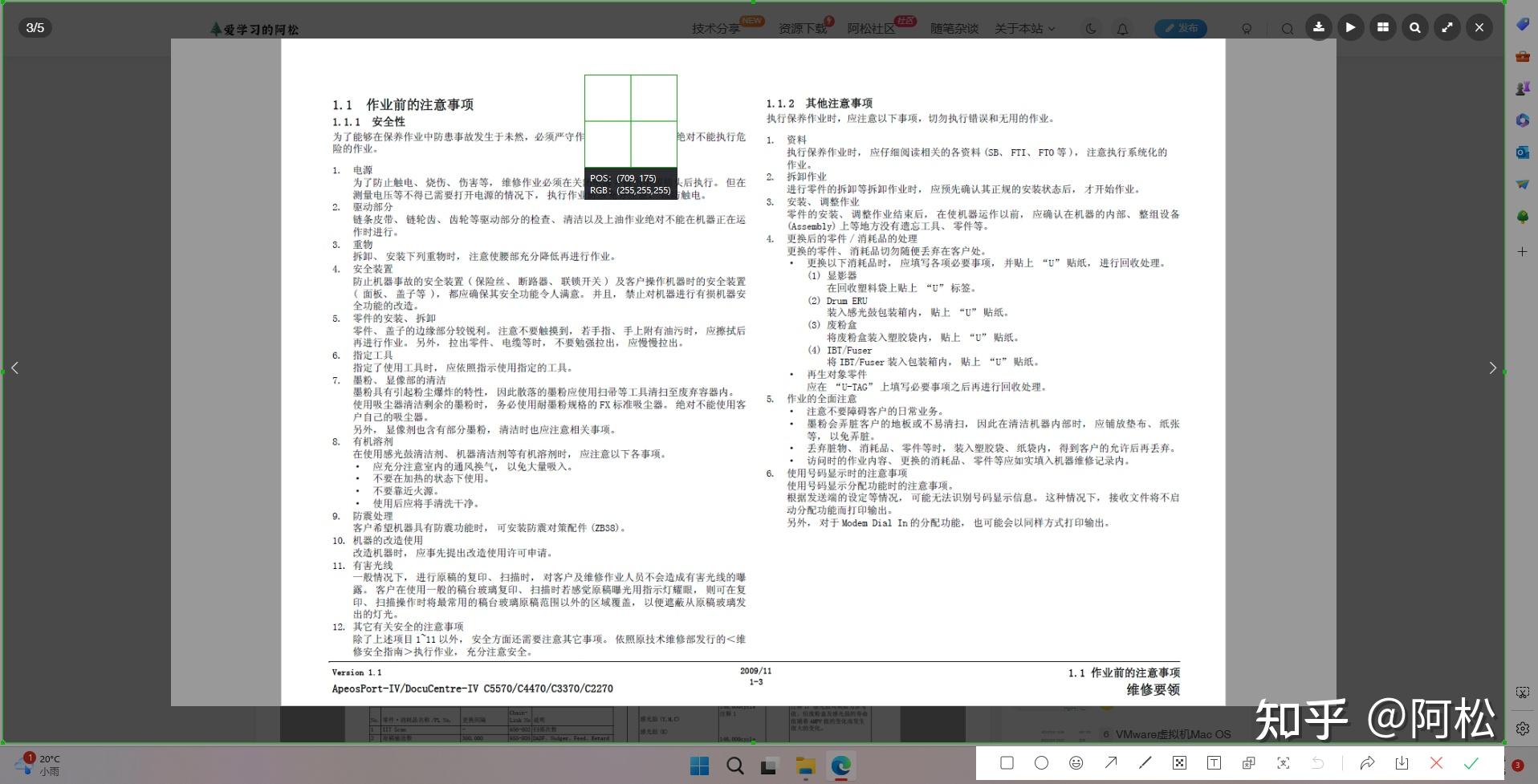Expand the 关于本站 dropdown
This screenshot has height=784, width=1538.
(x=1025, y=29)
